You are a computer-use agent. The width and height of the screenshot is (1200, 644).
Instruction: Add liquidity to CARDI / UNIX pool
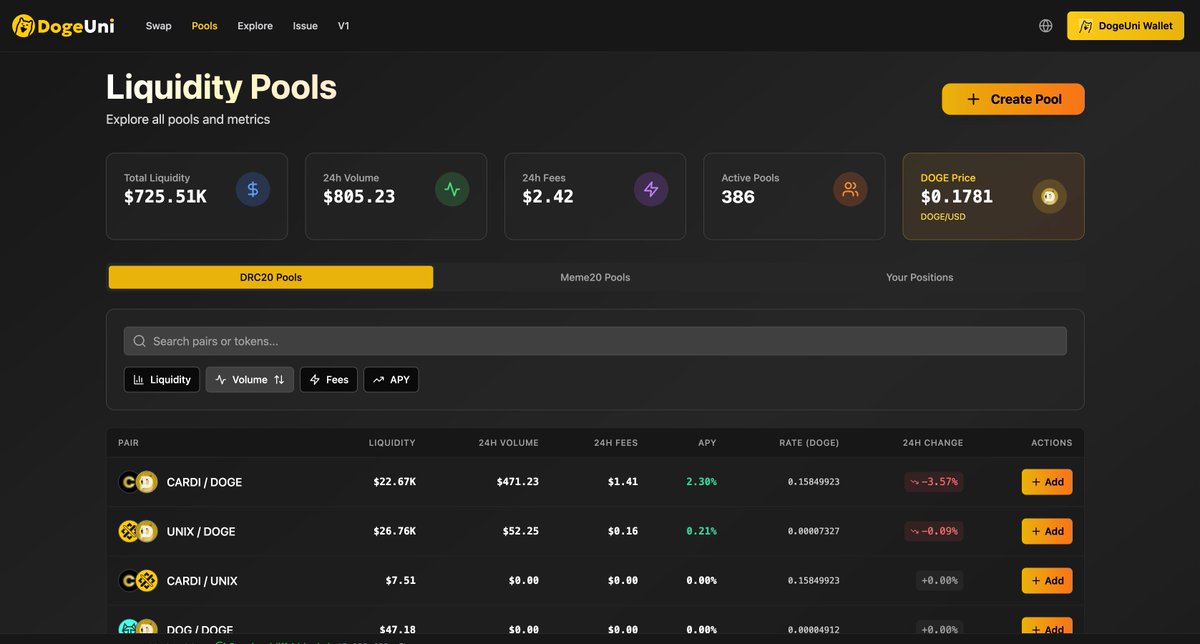pos(1047,580)
